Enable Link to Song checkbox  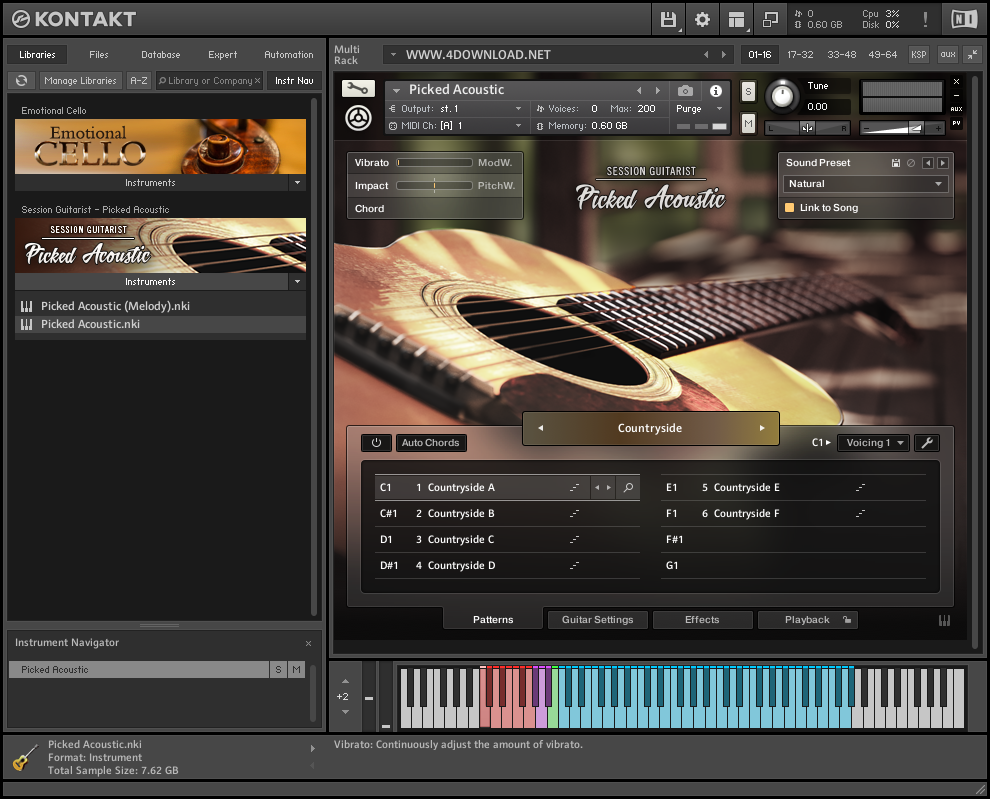click(789, 208)
